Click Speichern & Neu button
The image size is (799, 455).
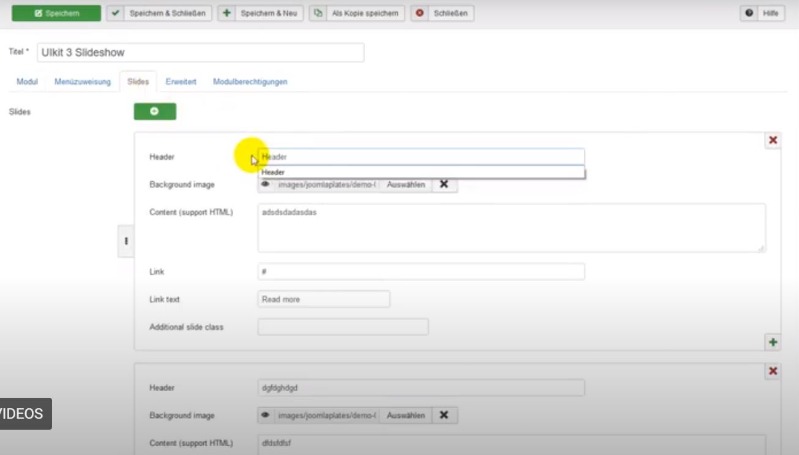(x=259, y=14)
